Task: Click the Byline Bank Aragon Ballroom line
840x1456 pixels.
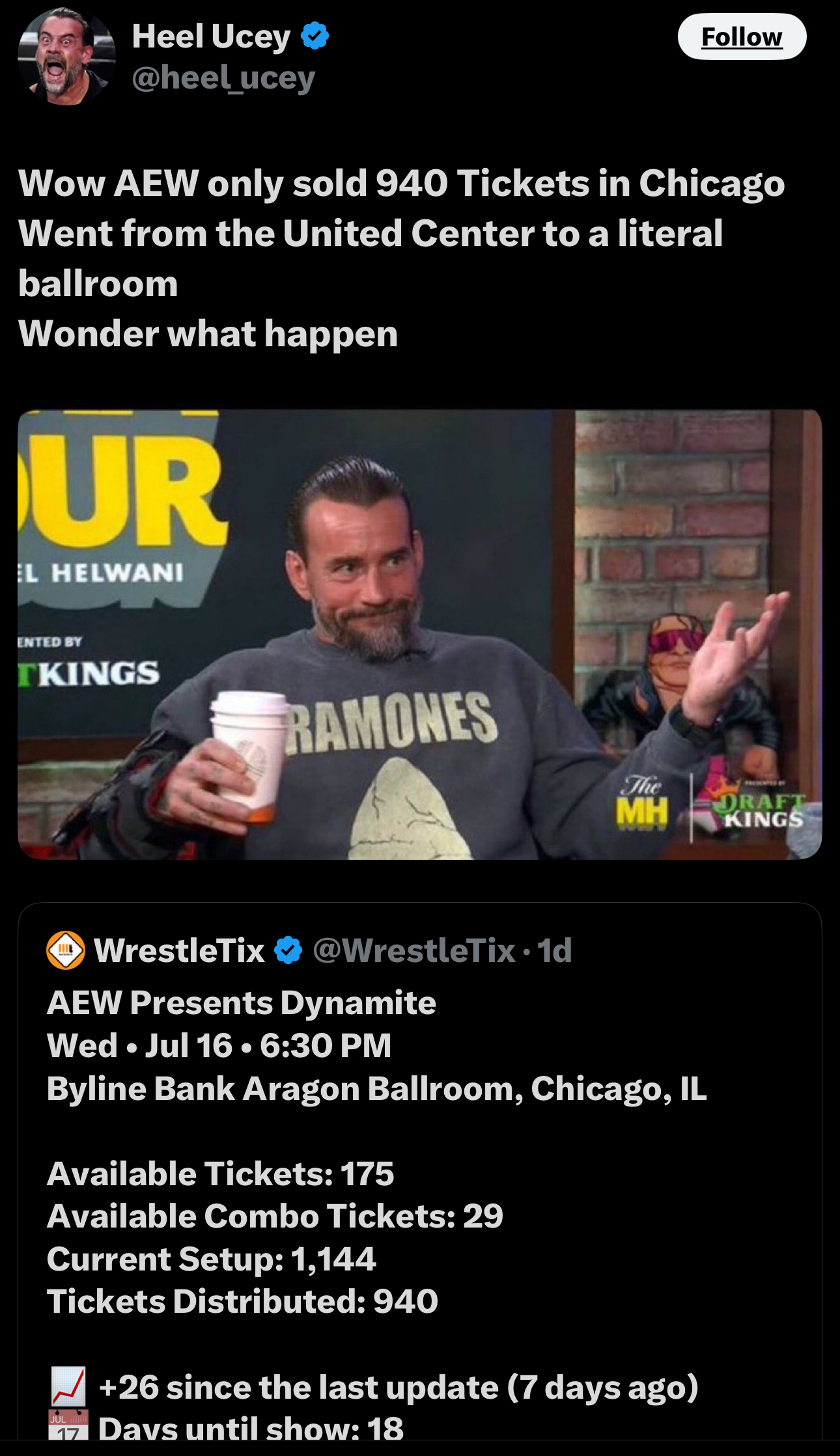Action: pos(376,1089)
